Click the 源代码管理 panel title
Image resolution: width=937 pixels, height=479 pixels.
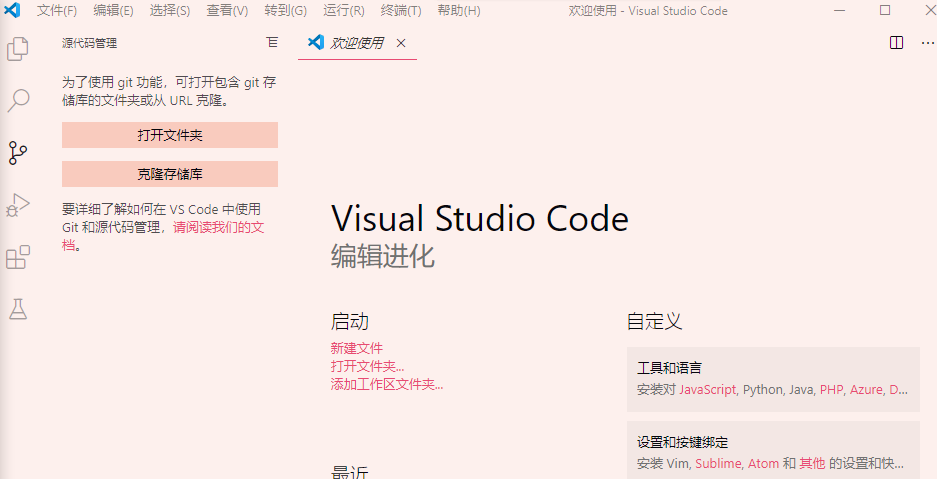(89, 43)
